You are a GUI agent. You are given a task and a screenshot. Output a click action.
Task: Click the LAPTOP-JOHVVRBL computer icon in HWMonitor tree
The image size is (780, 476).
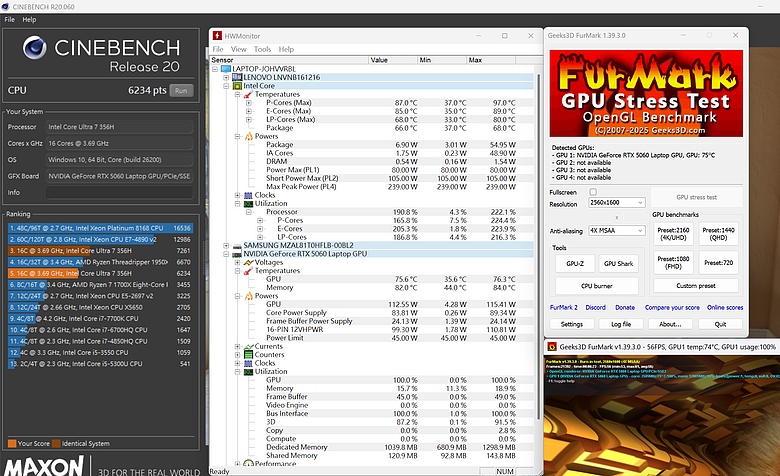226,69
